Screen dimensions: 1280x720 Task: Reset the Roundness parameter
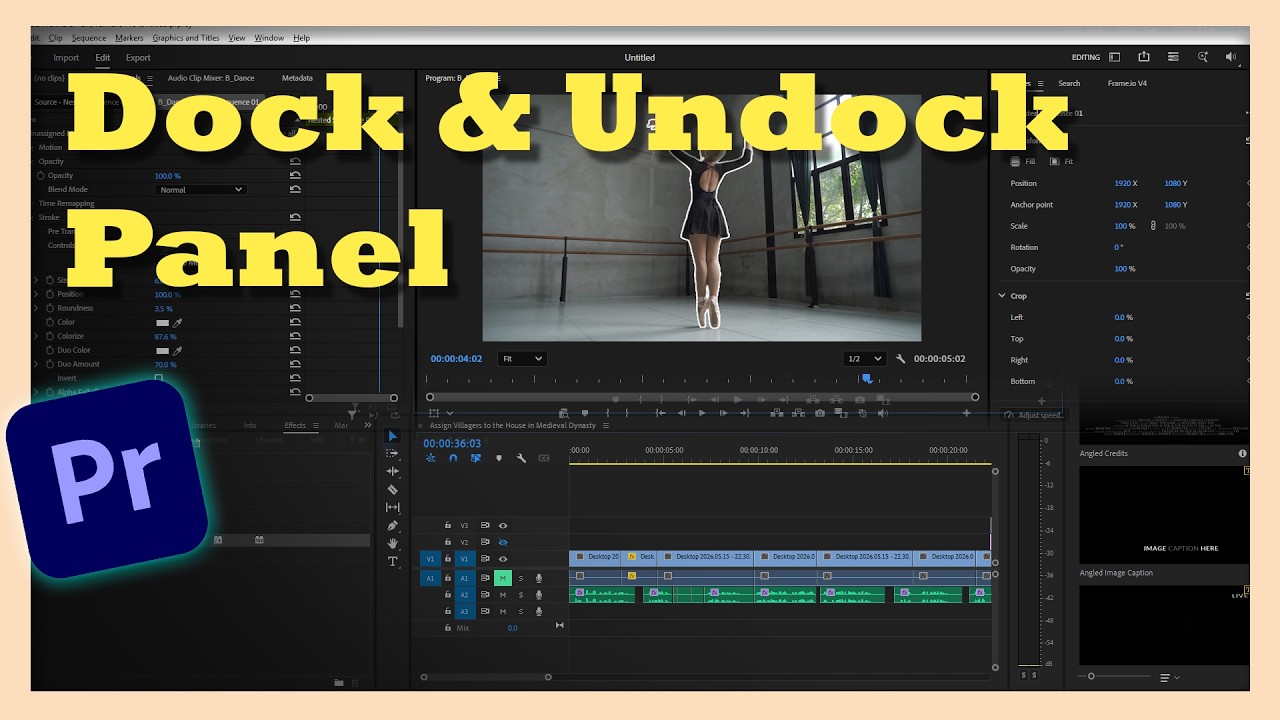tap(295, 309)
